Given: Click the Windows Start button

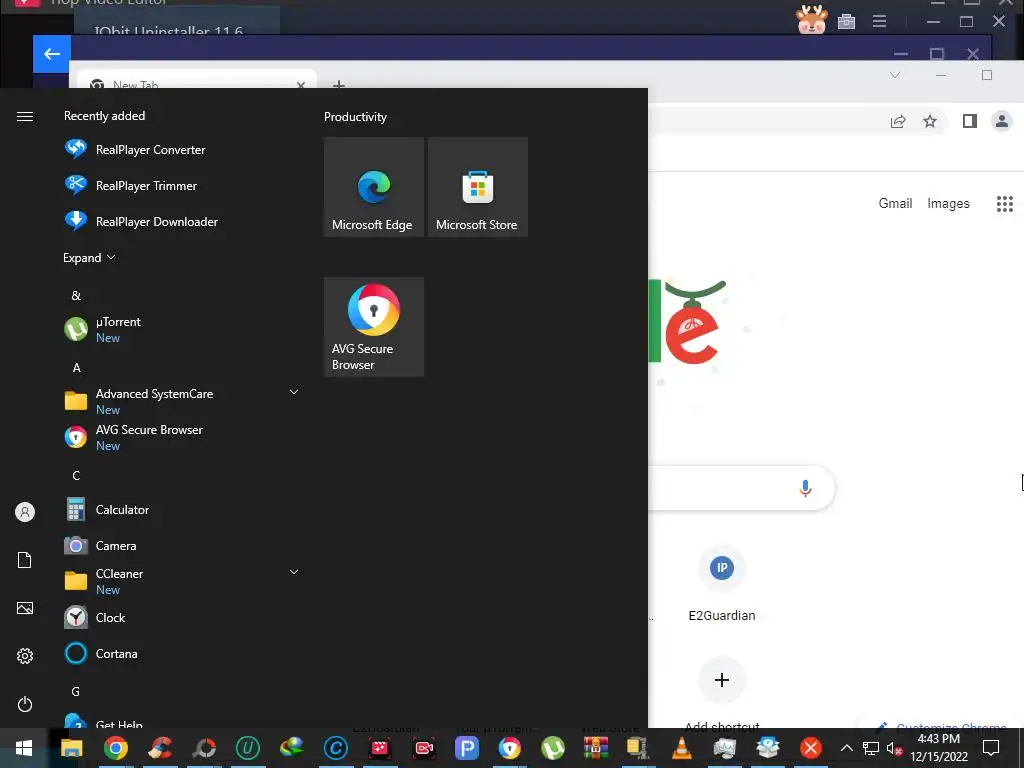Looking at the screenshot, I should 24,748.
